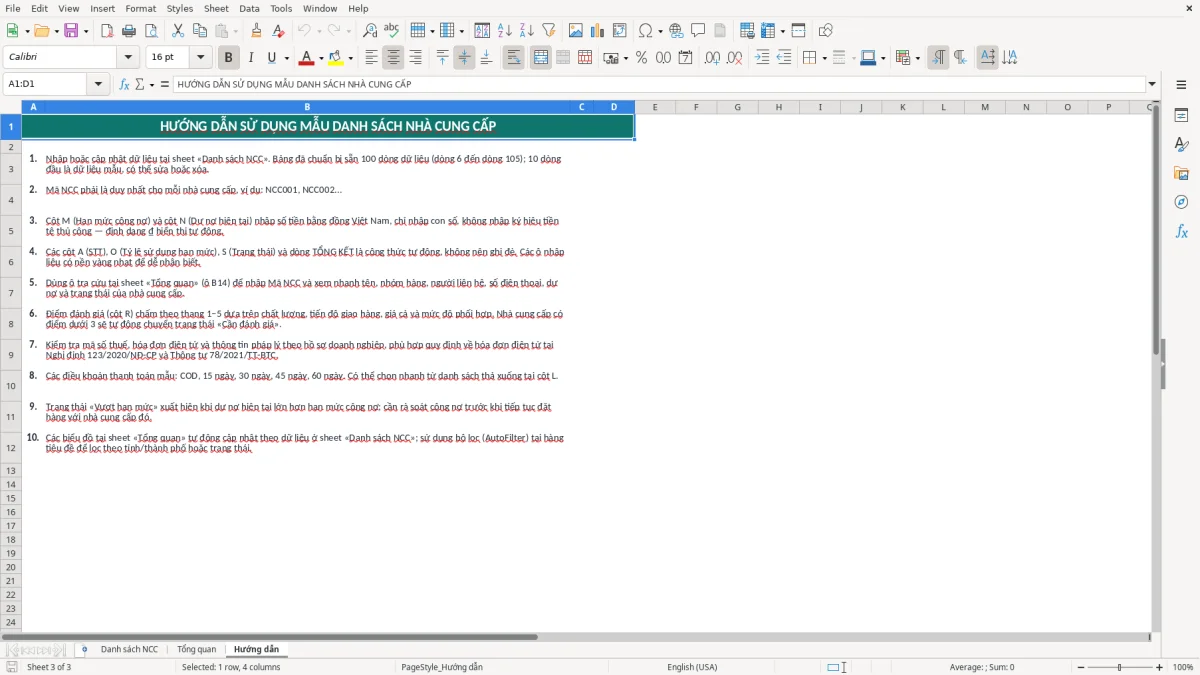Toggle Center Horizontally alignment

coord(394,58)
